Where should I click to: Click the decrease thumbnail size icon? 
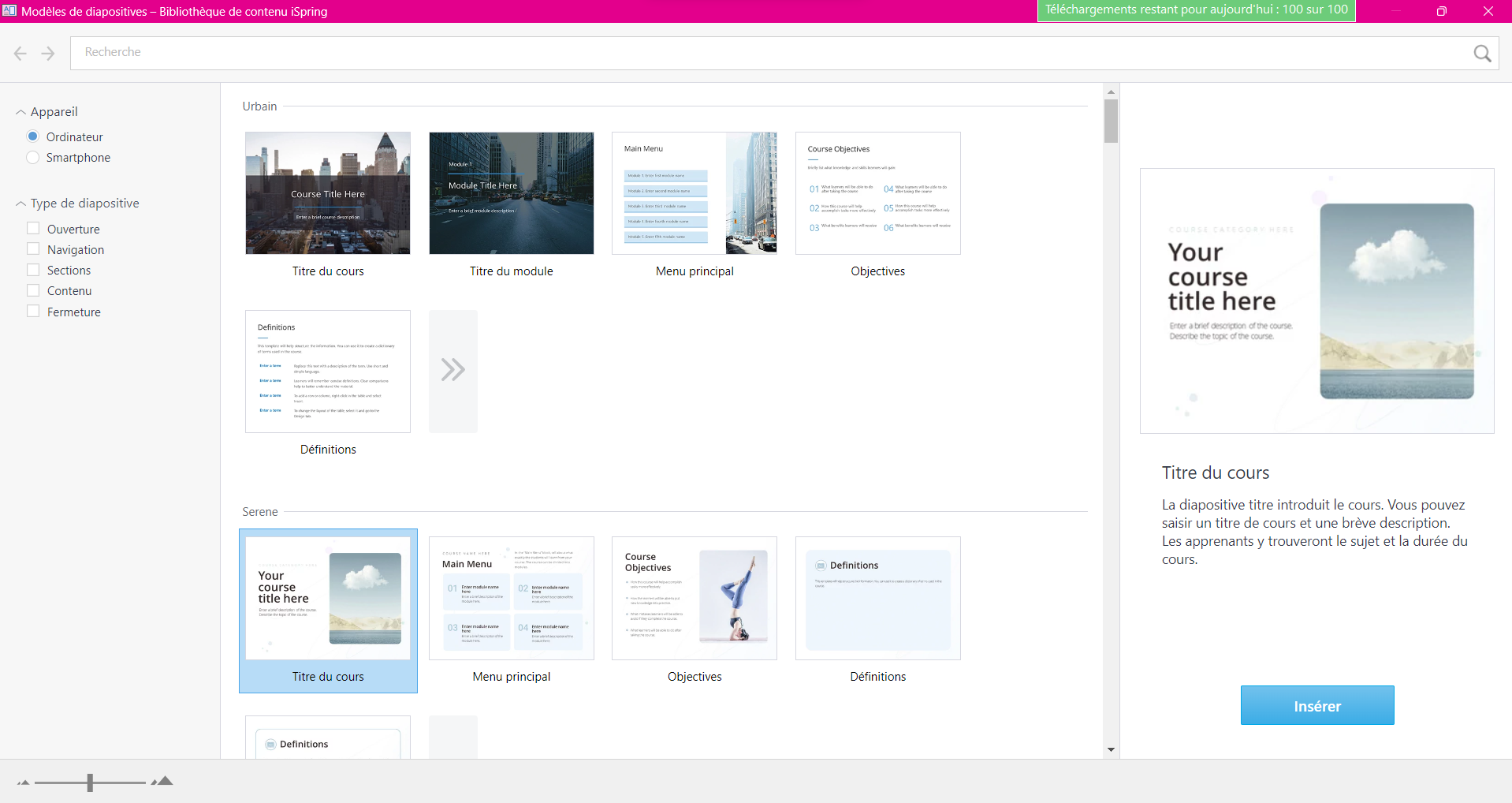tap(24, 782)
